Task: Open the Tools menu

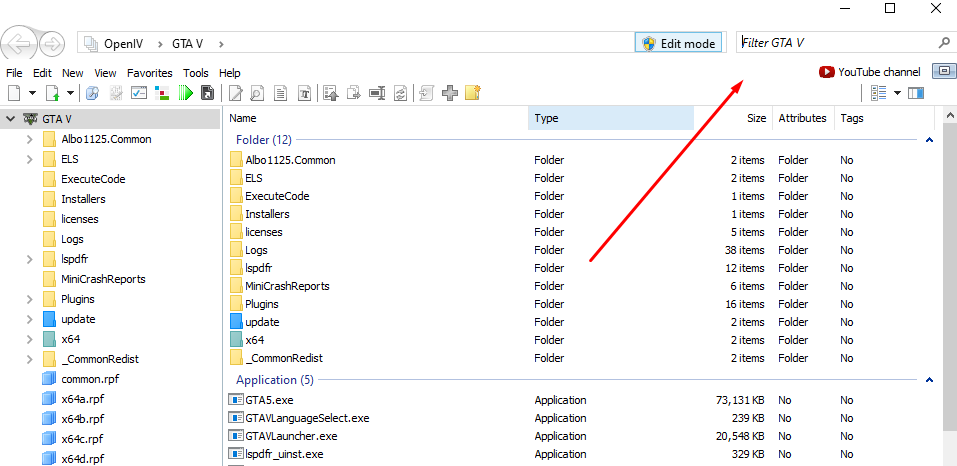Action: pyautogui.click(x=196, y=73)
